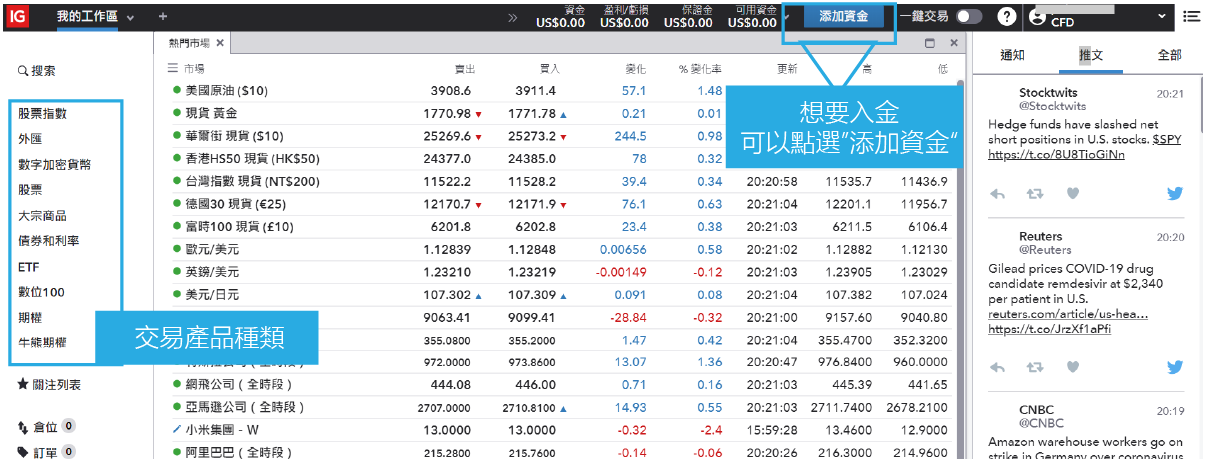1208x459 pixels.
Task: Click the 添加資金 button
Action: [843, 16]
